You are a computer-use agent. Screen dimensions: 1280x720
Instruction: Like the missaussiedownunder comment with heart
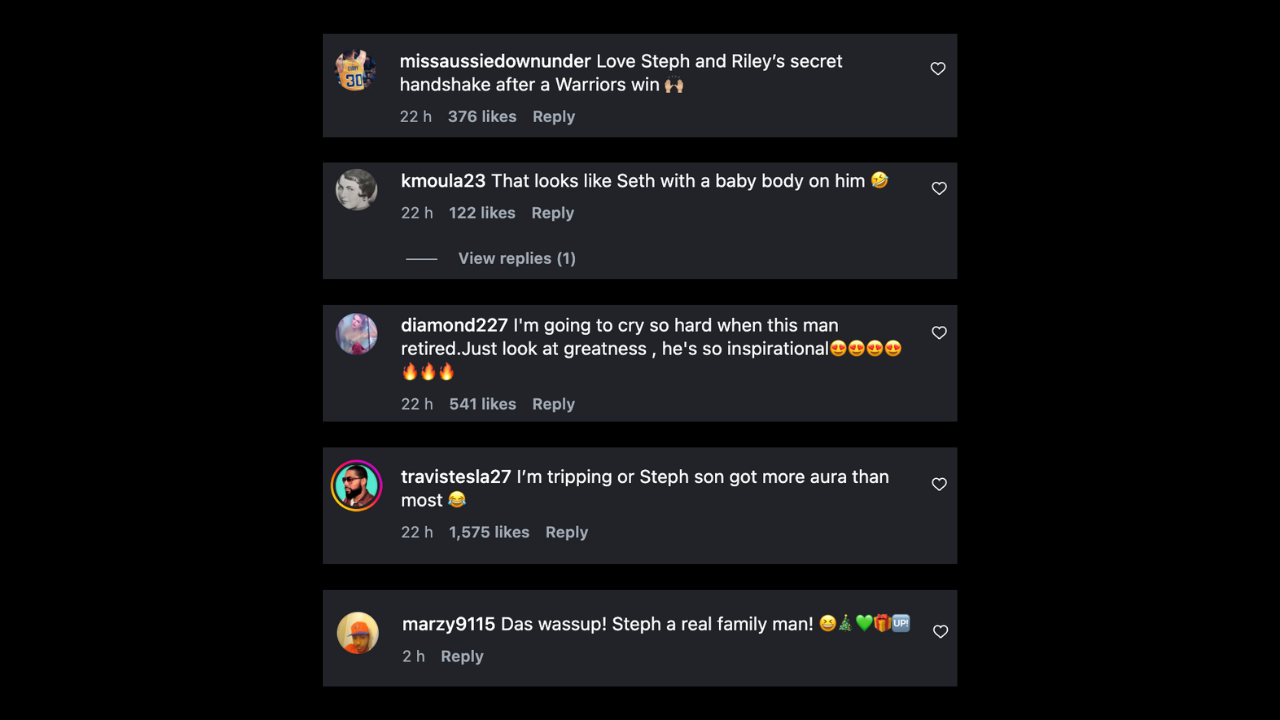(938, 69)
